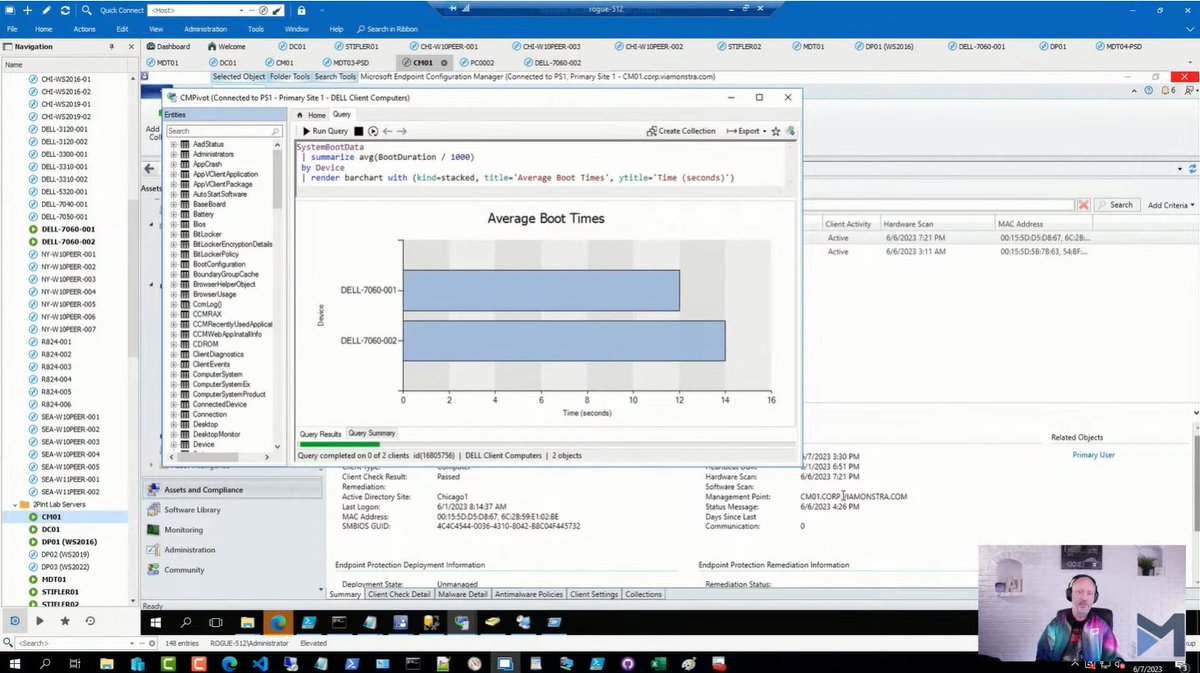Go forward with the right arrow query icon
1200x673 pixels.
(402, 131)
